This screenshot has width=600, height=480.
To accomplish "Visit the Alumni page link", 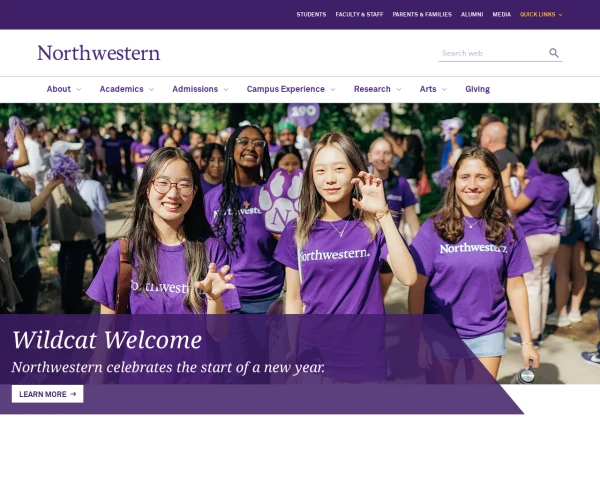I will [x=472, y=15].
